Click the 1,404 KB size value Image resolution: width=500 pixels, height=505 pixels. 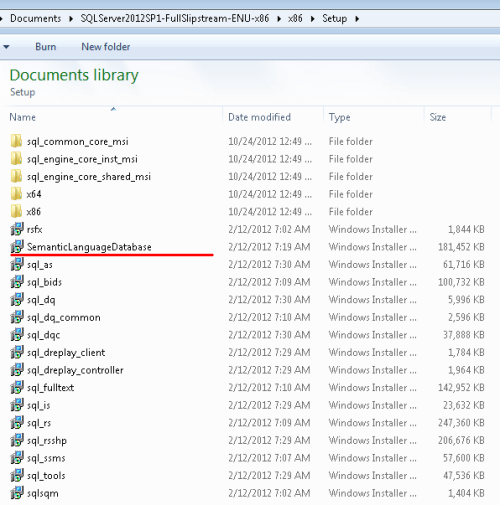[466, 493]
